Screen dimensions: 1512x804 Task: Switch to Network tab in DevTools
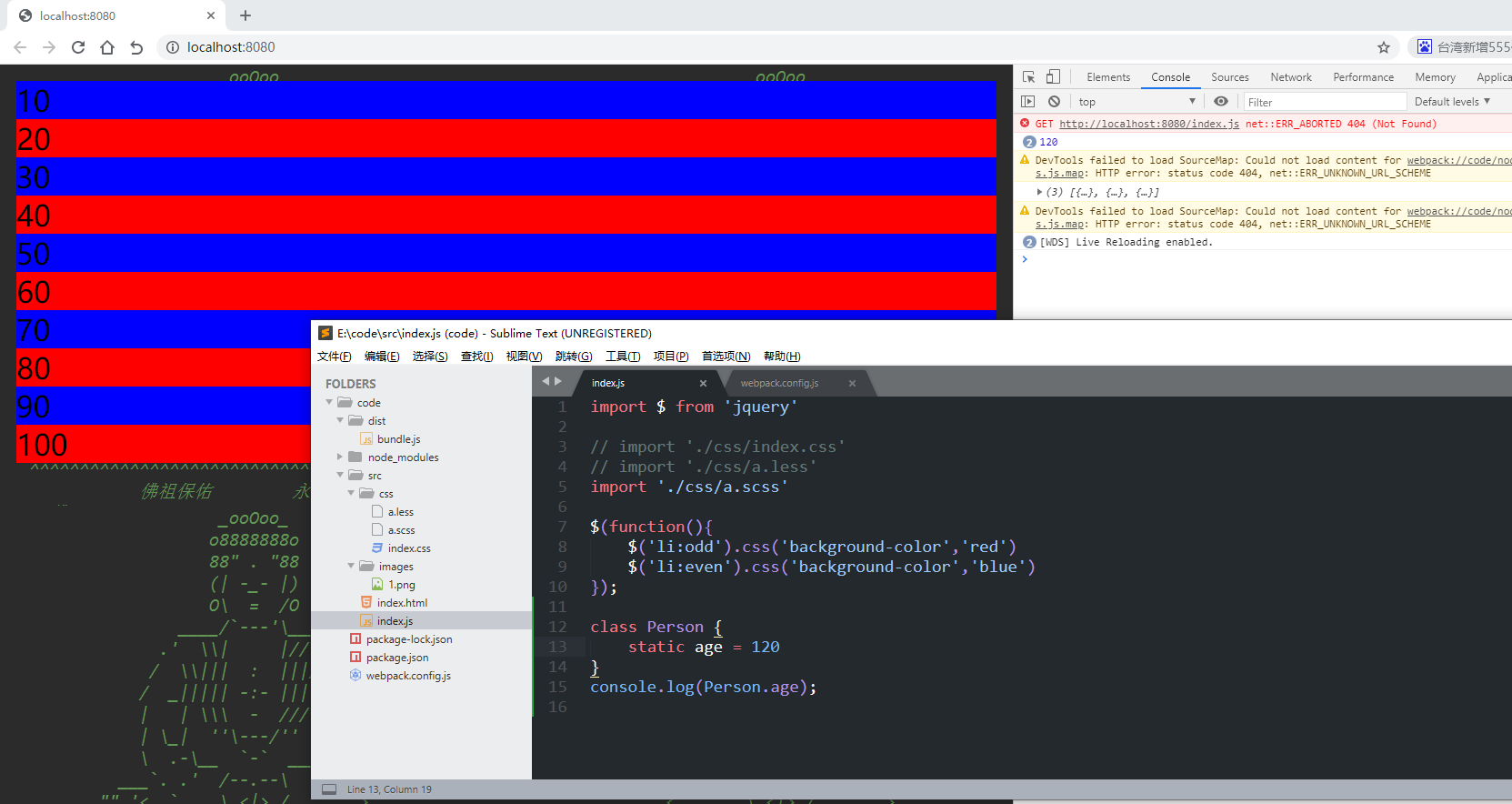tap(1291, 77)
